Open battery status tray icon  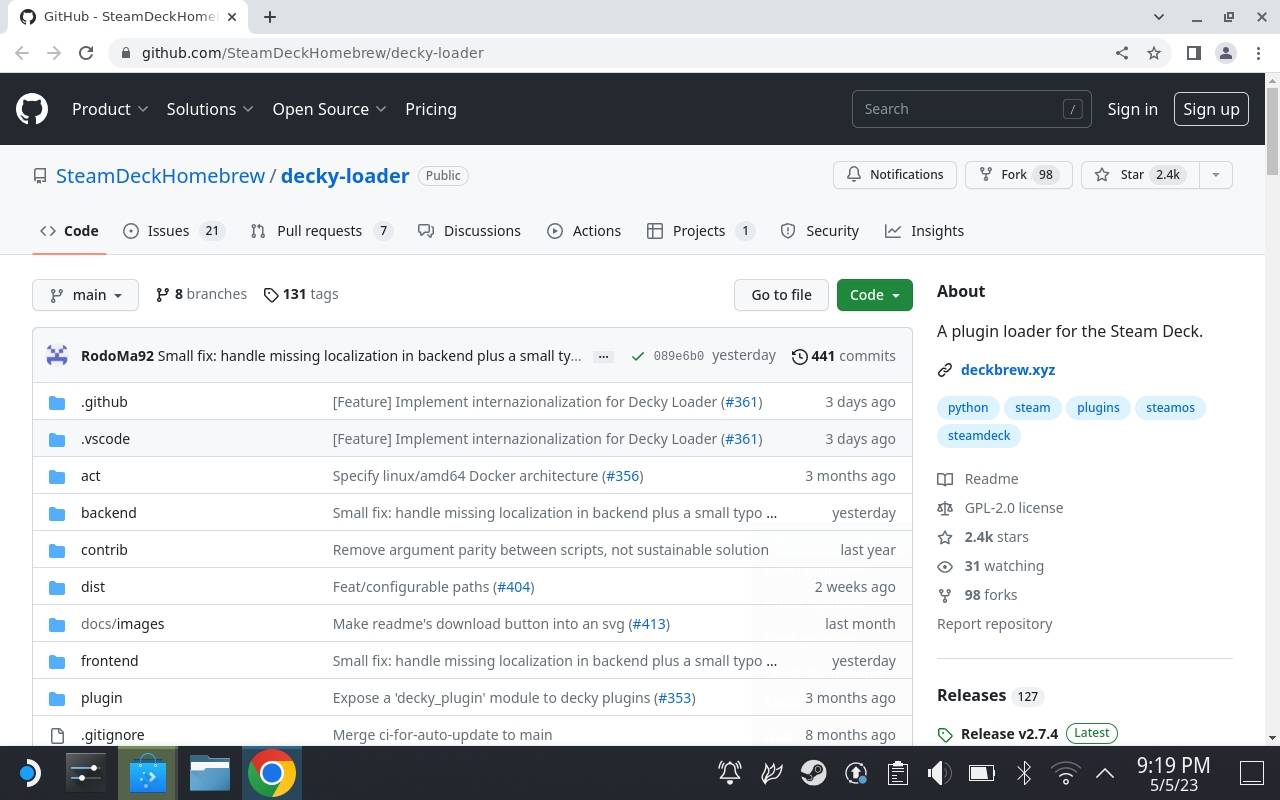click(x=980, y=773)
